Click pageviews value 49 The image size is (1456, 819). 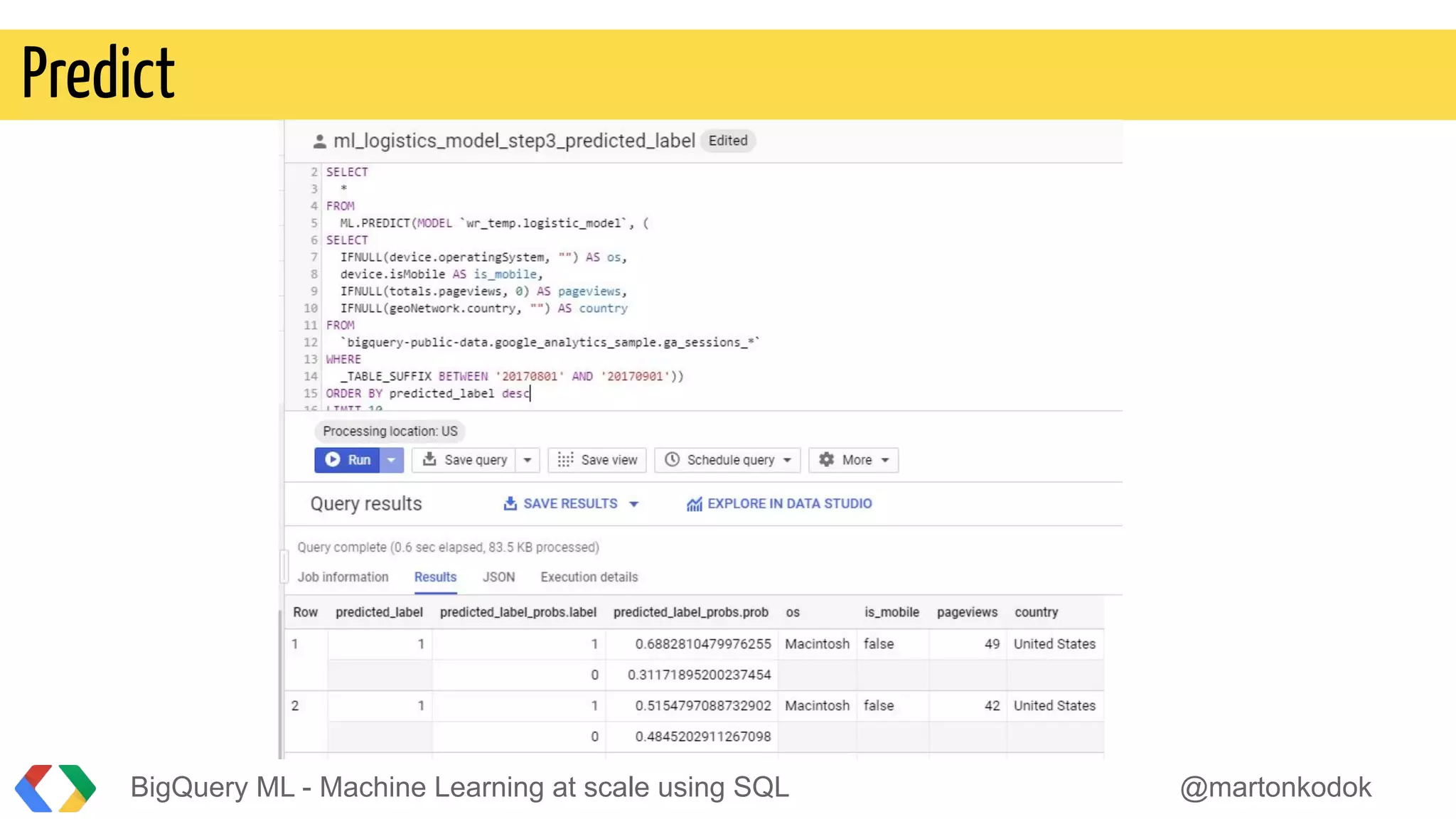(x=992, y=644)
